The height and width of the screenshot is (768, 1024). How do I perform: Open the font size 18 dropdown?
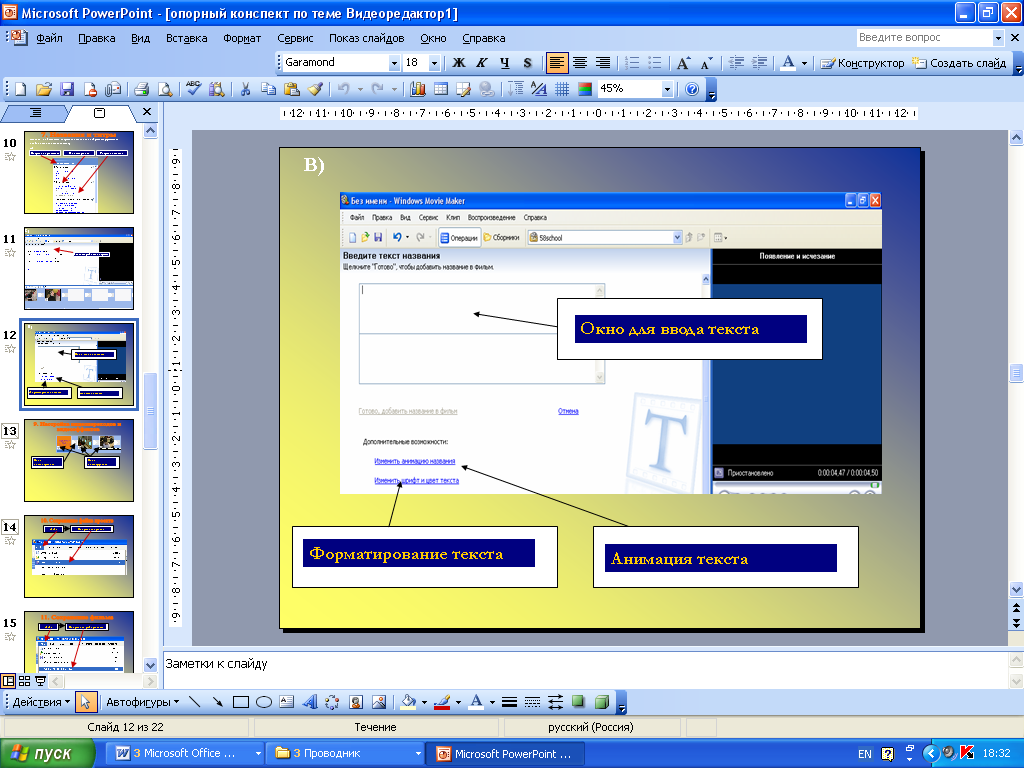434,63
